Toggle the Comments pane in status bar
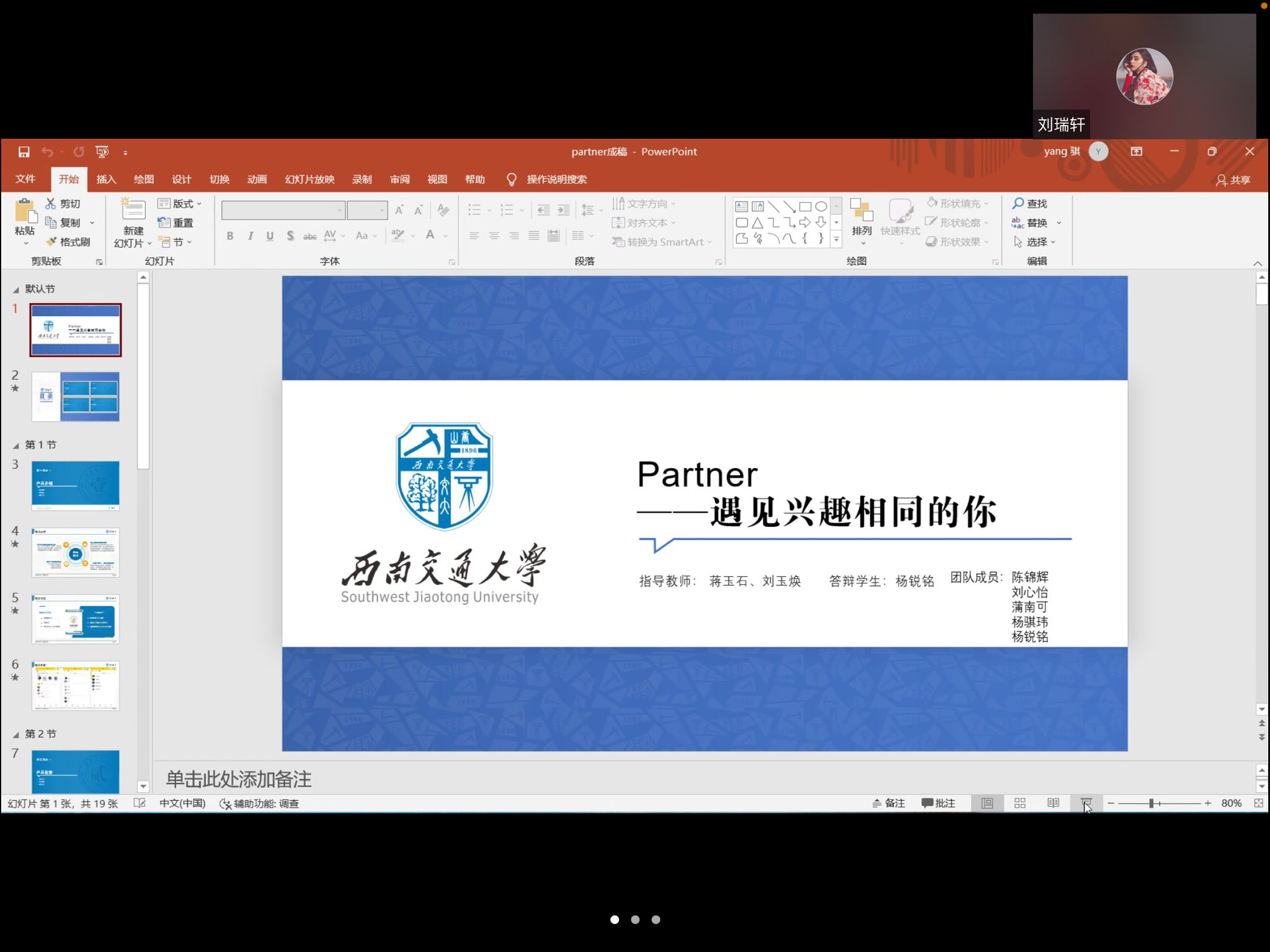The width and height of the screenshot is (1270, 952). (938, 803)
